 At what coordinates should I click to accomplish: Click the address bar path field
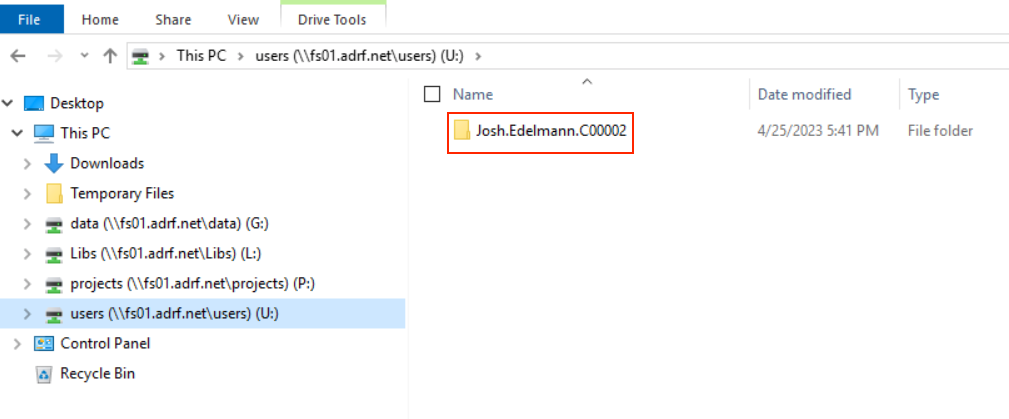[x=700, y=56]
